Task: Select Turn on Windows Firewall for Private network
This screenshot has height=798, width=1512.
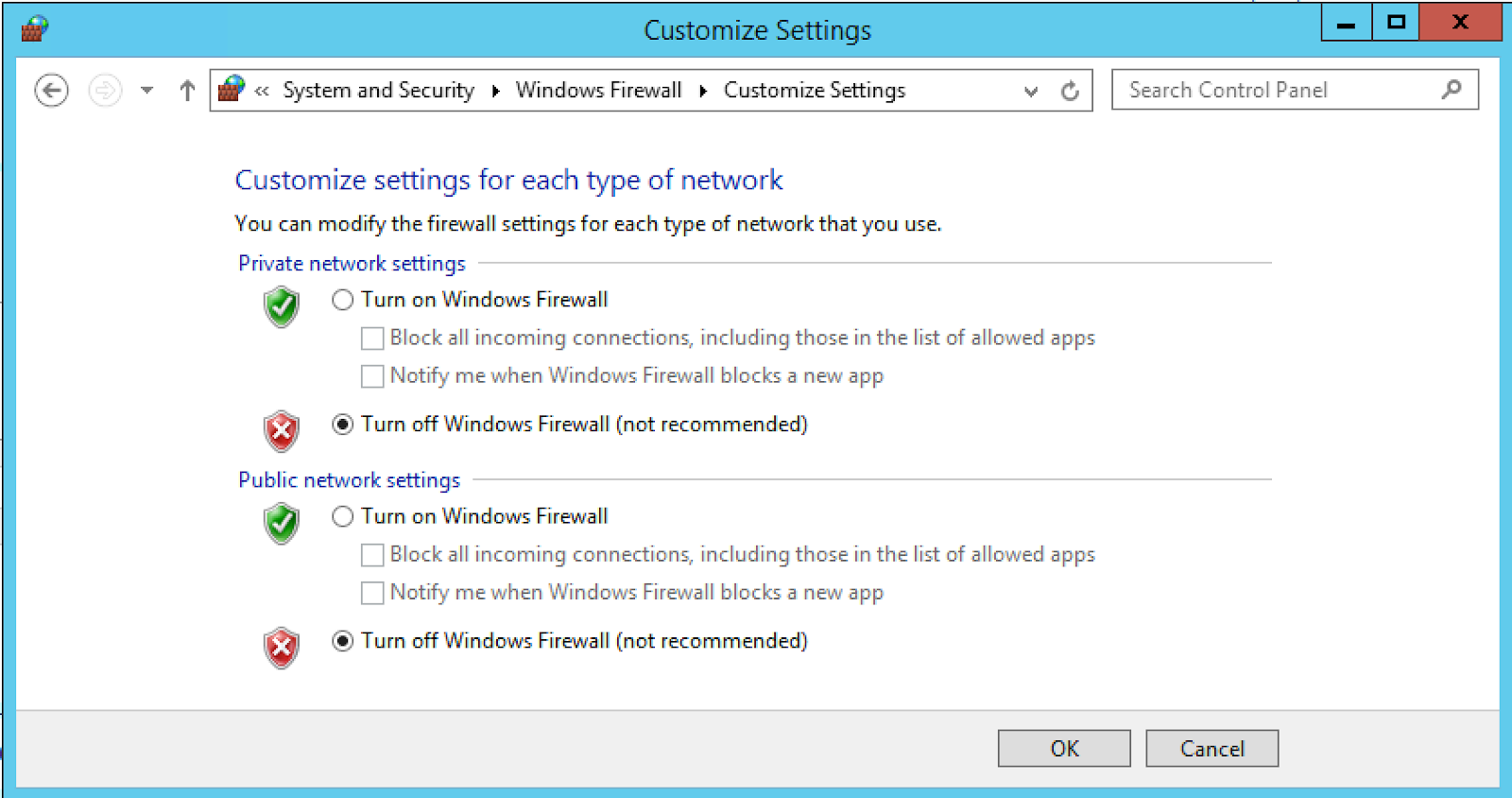Action: pyautogui.click(x=343, y=300)
